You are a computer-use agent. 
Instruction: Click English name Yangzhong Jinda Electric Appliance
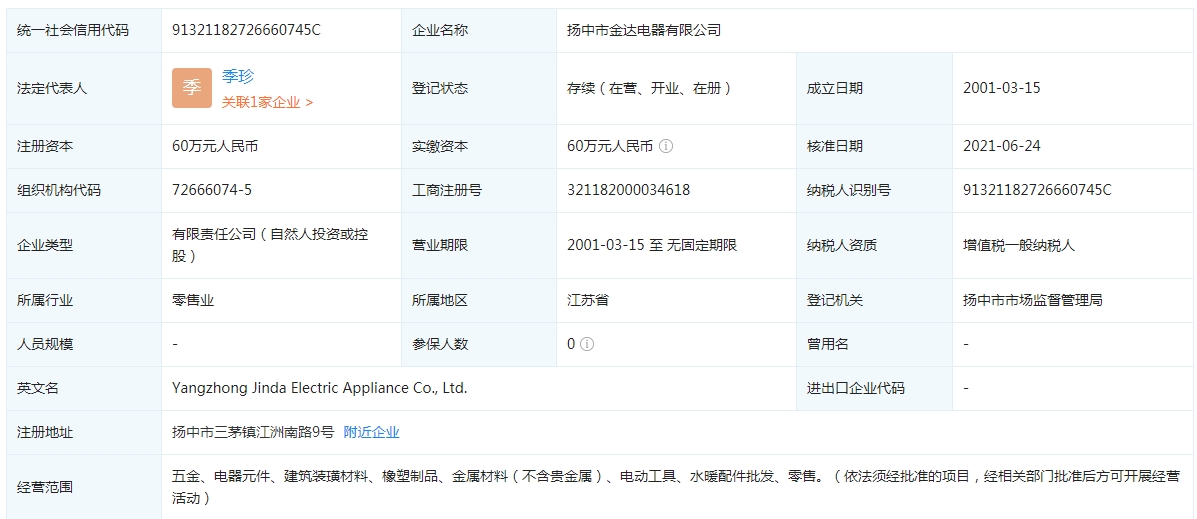[x=319, y=388]
